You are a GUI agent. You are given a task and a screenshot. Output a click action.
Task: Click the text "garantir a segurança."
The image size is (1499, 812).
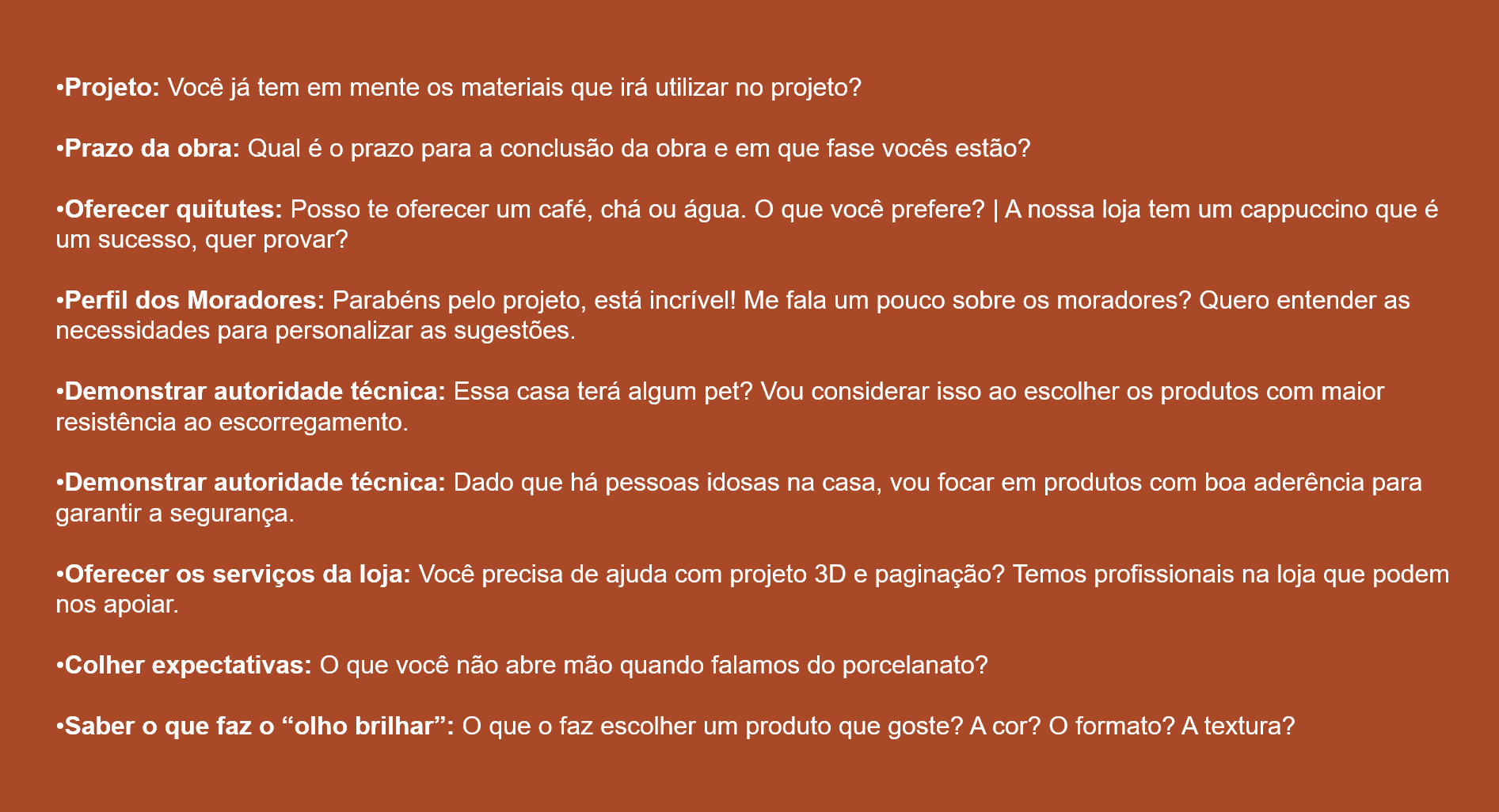[175, 514]
